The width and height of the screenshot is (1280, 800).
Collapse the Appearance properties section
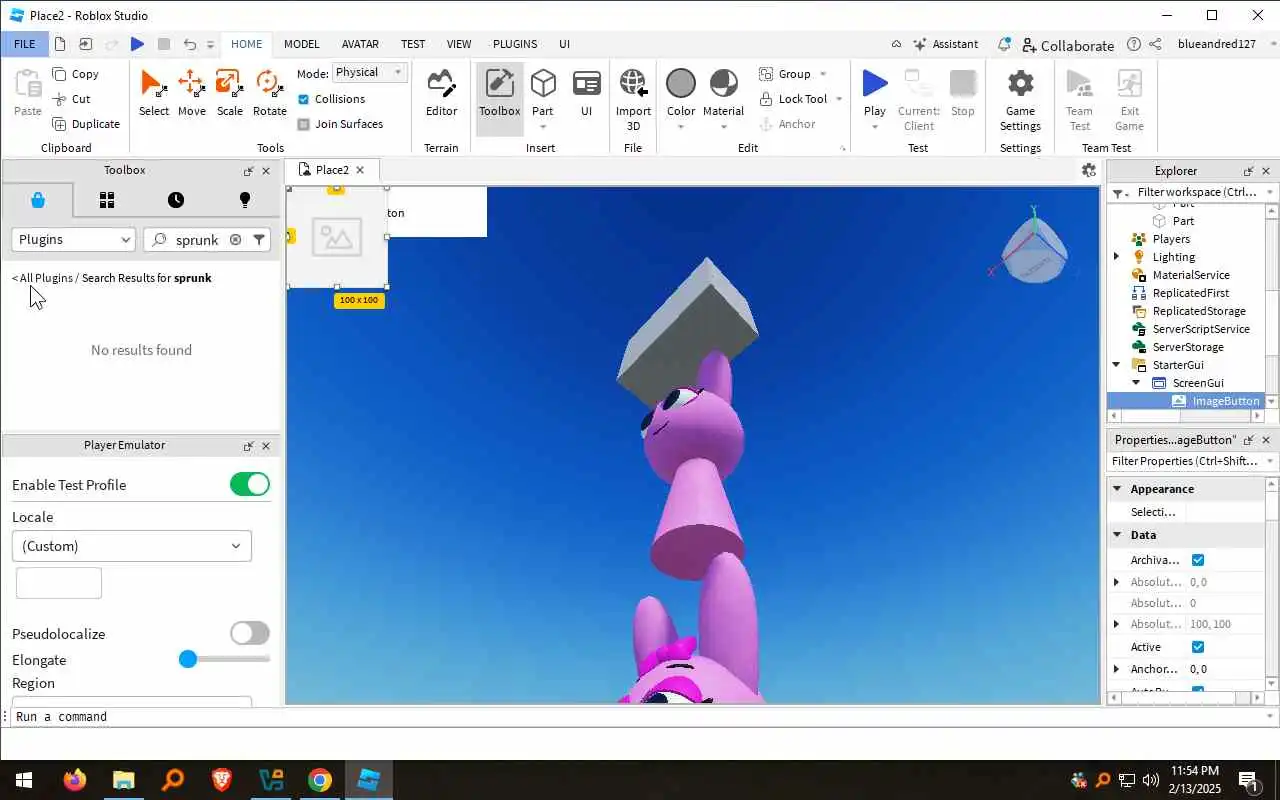(x=1117, y=489)
